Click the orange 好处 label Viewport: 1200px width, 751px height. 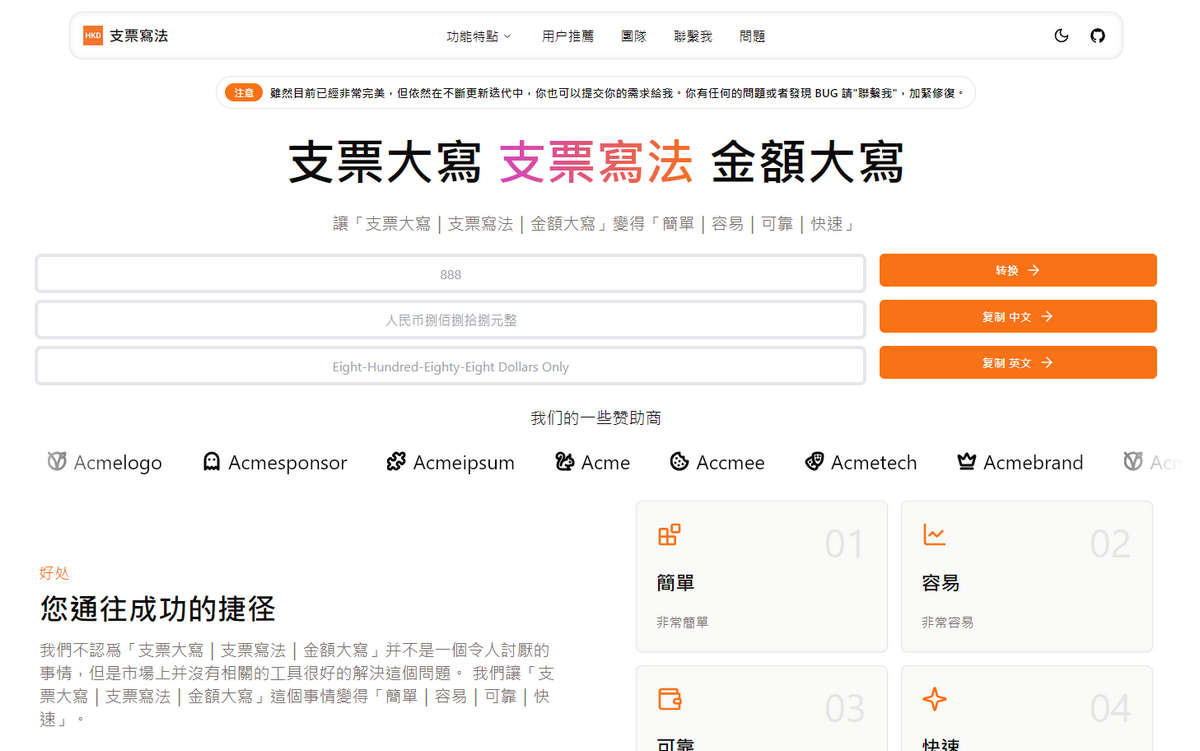pos(54,573)
